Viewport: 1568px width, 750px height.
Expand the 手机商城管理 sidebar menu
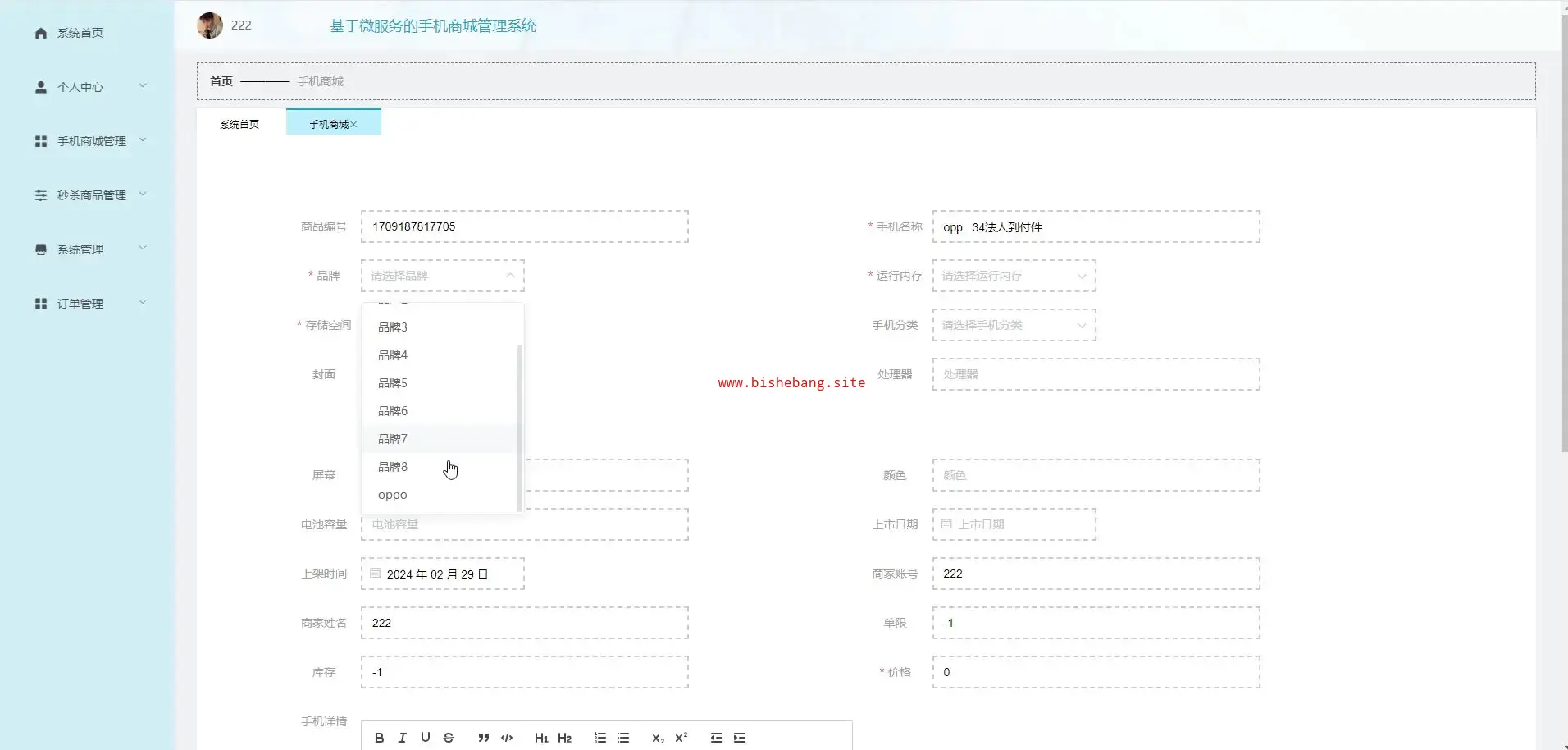point(143,139)
